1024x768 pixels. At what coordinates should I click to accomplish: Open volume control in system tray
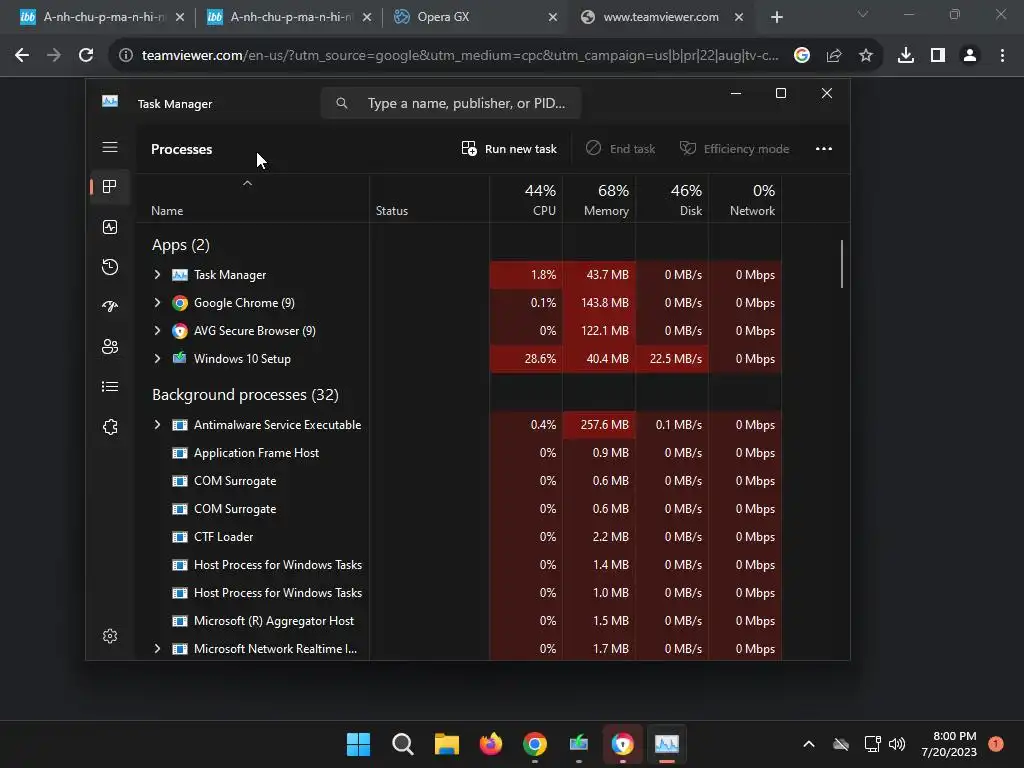tap(897, 744)
